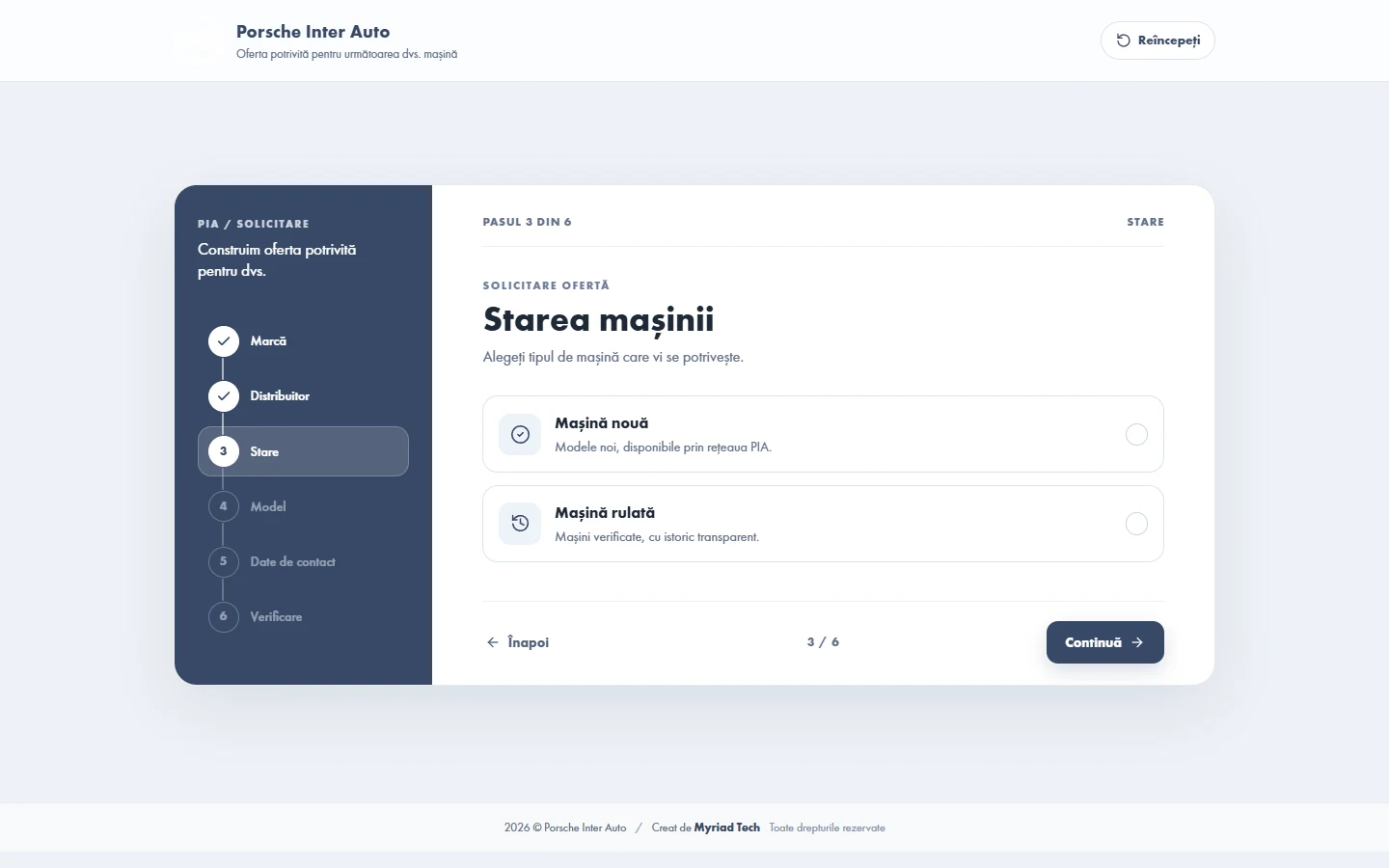Viewport: 1389px width, 868px height.
Task: Click "Modele noi, disponibile prin rețeaua PIA." description
Action: [664, 448]
